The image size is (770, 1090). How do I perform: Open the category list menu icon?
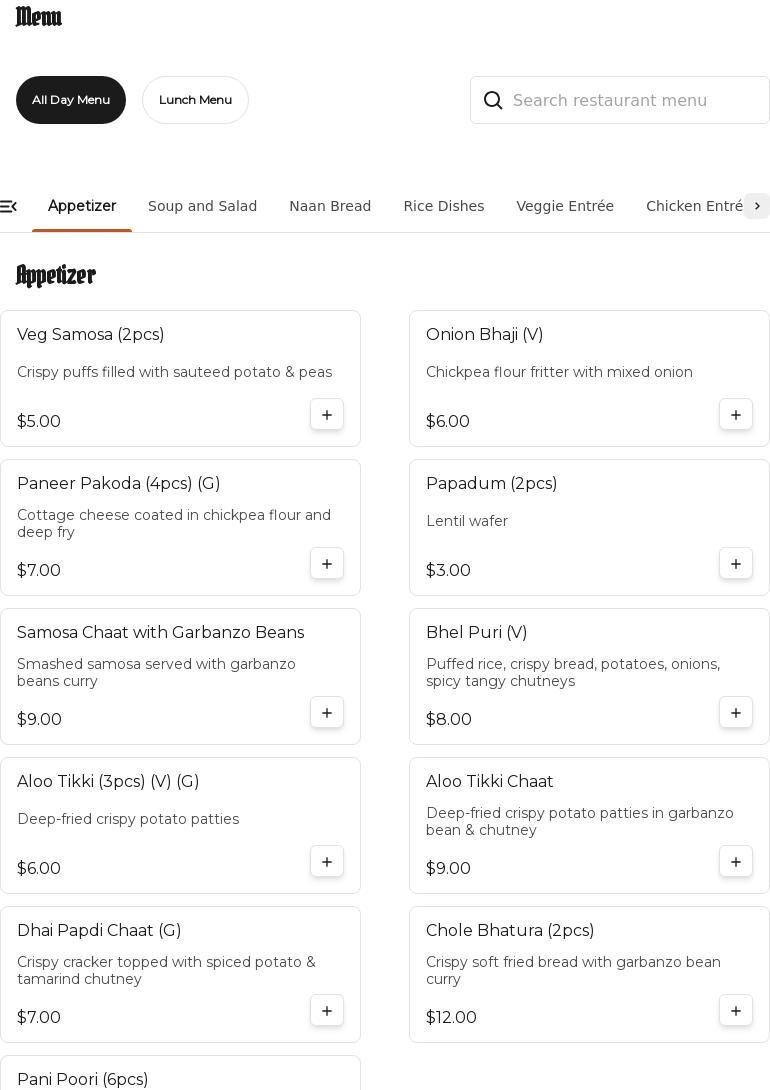tap(9, 206)
